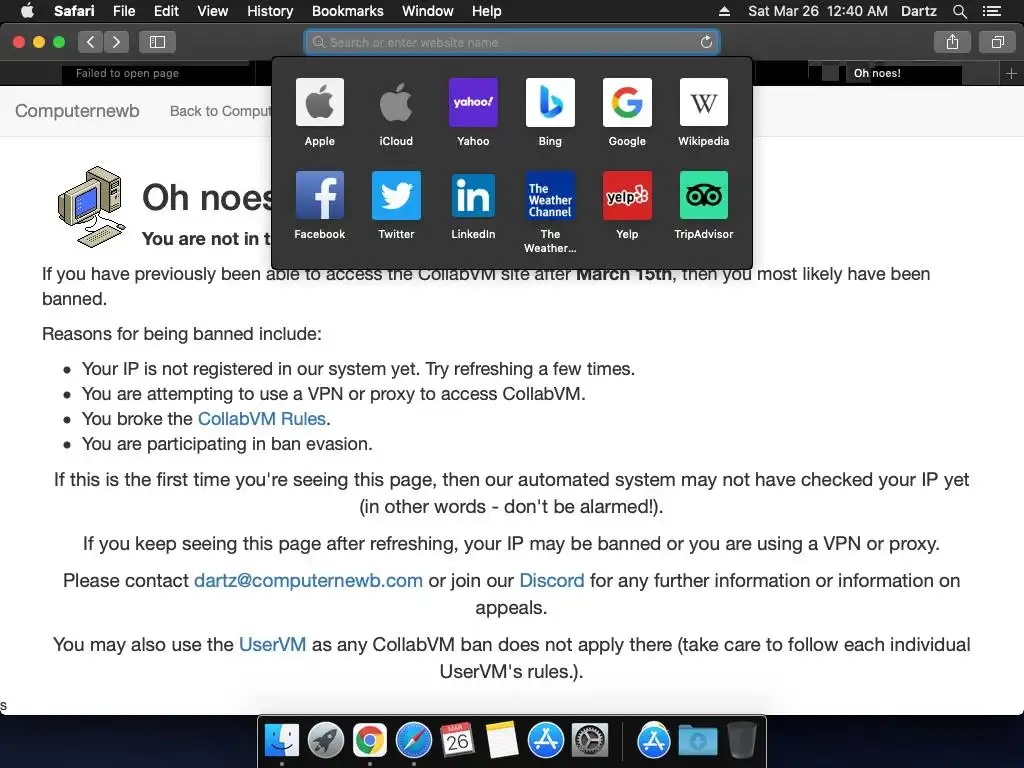
Task: Open the Yahoo favorite tile
Action: (473, 103)
